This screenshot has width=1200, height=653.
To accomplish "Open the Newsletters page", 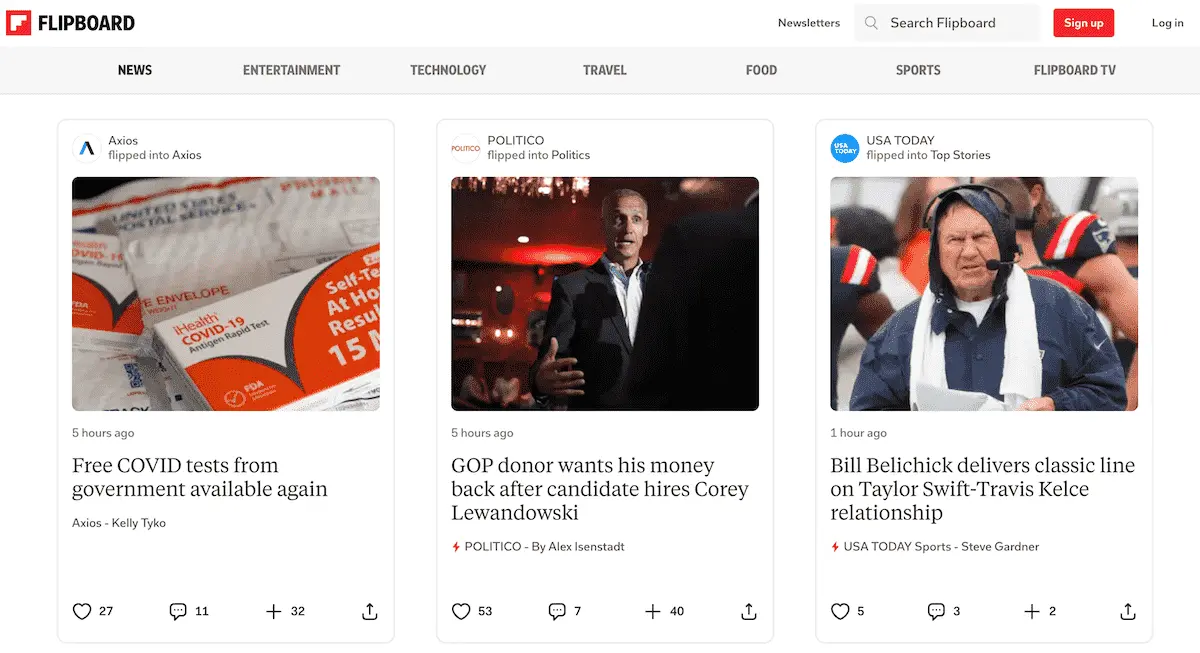I will point(809,22).
